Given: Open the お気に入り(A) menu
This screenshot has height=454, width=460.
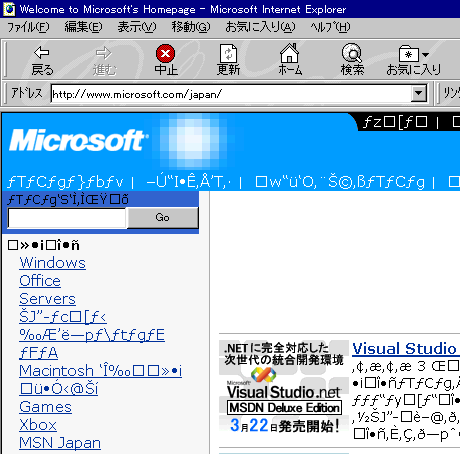Looking at the screenshot, I should point(260,27).
